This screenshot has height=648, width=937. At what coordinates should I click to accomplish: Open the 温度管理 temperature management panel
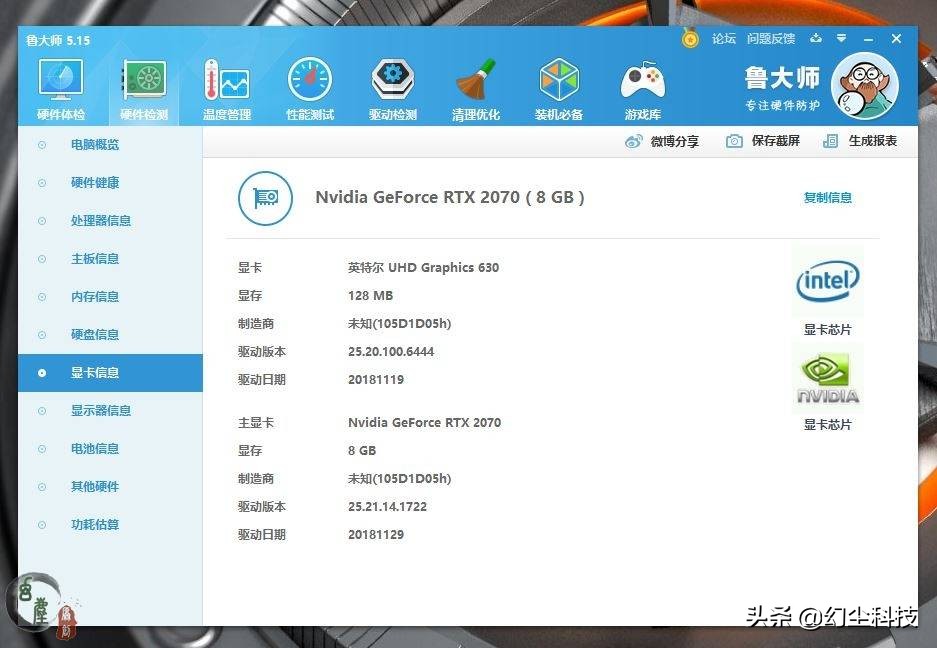click(226, 85)
